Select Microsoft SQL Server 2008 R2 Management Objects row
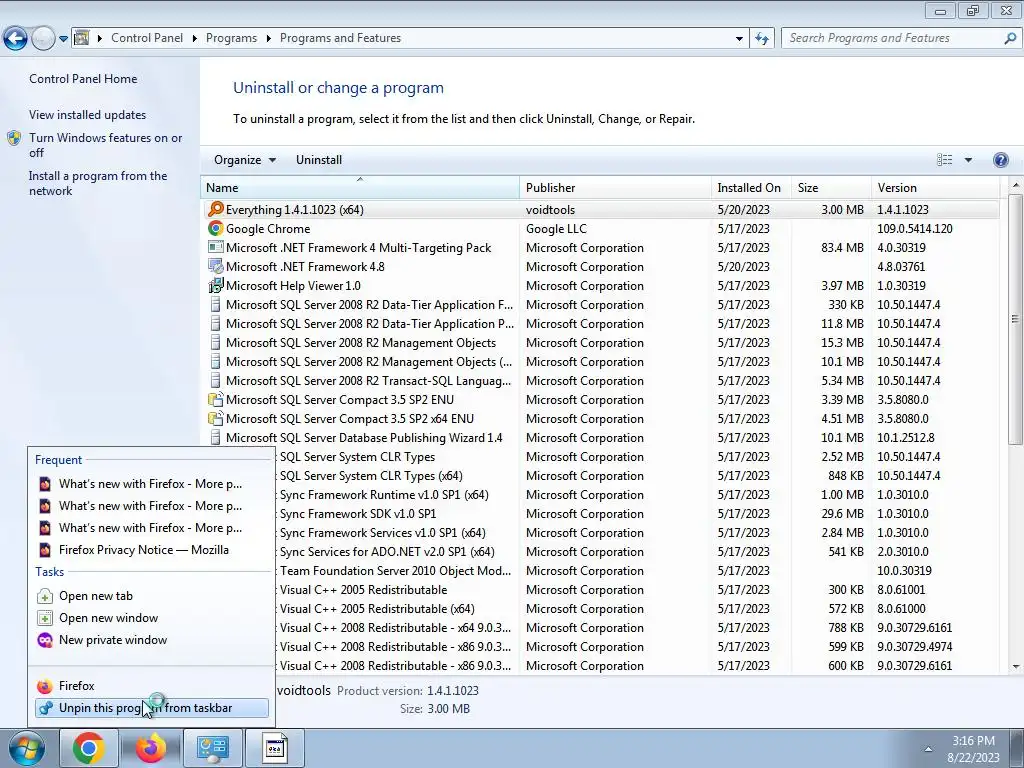 [600, 343]
